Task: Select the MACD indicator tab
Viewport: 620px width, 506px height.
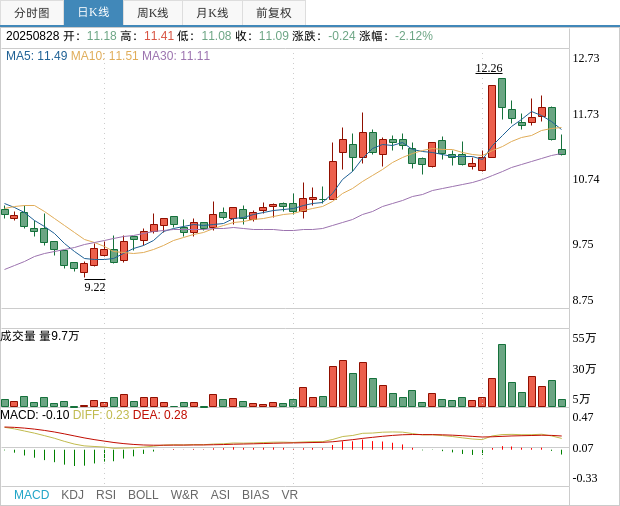Action: [31, 495]
